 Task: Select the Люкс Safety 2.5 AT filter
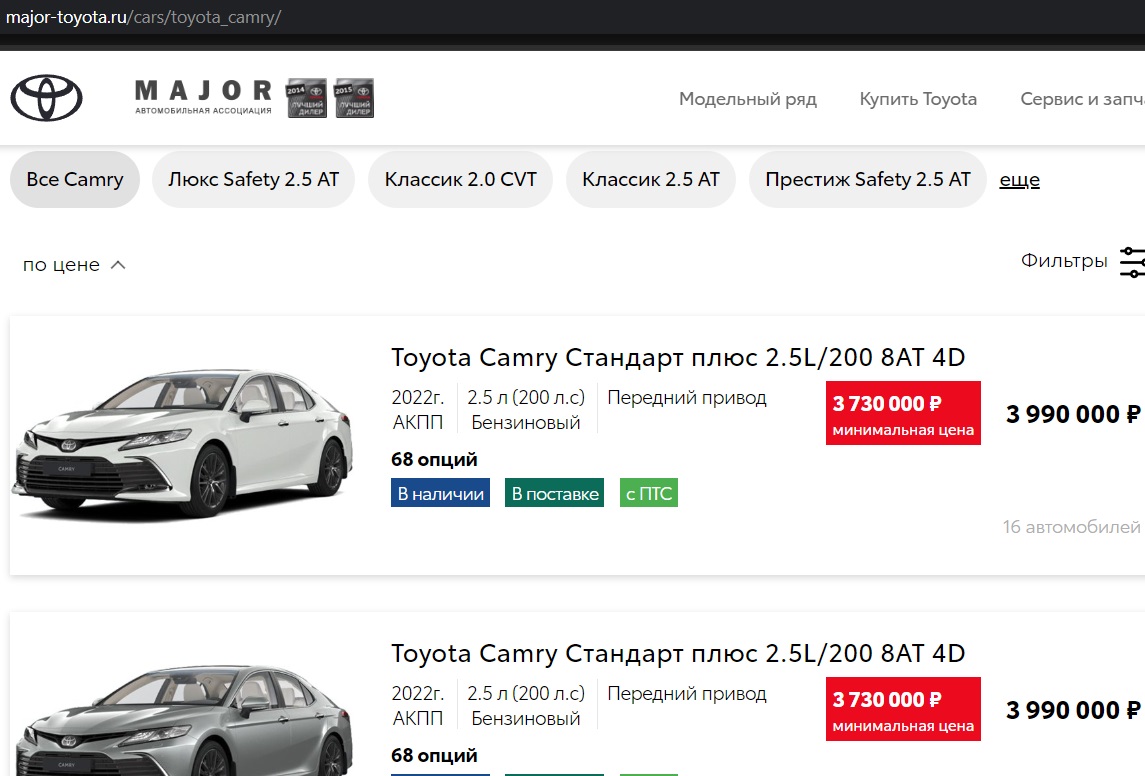click(253, 180)
